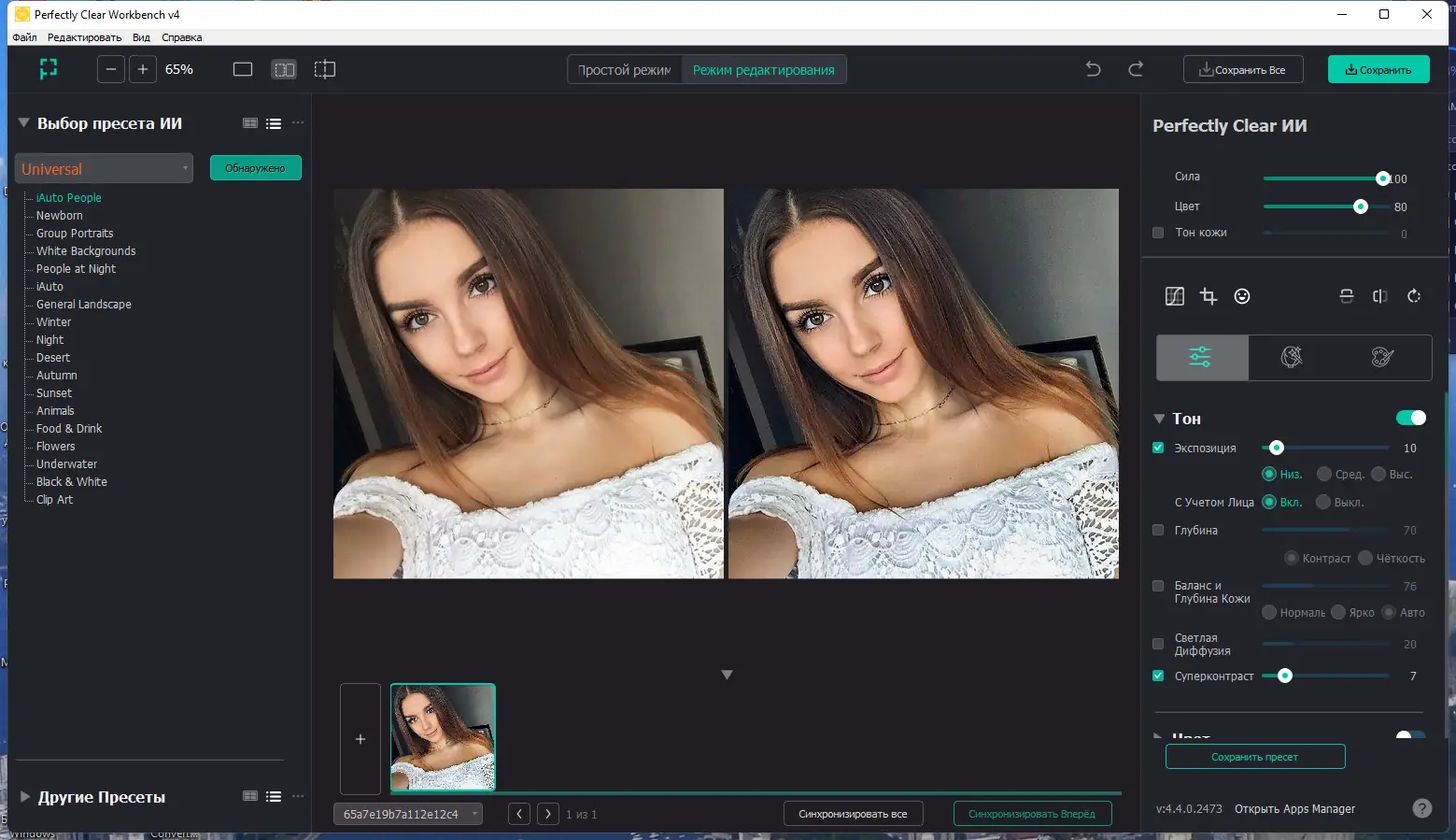Viewport: 1456px width, 840px height.
Task: Click the Синхронизировать все button
Action: coord(853,813)
